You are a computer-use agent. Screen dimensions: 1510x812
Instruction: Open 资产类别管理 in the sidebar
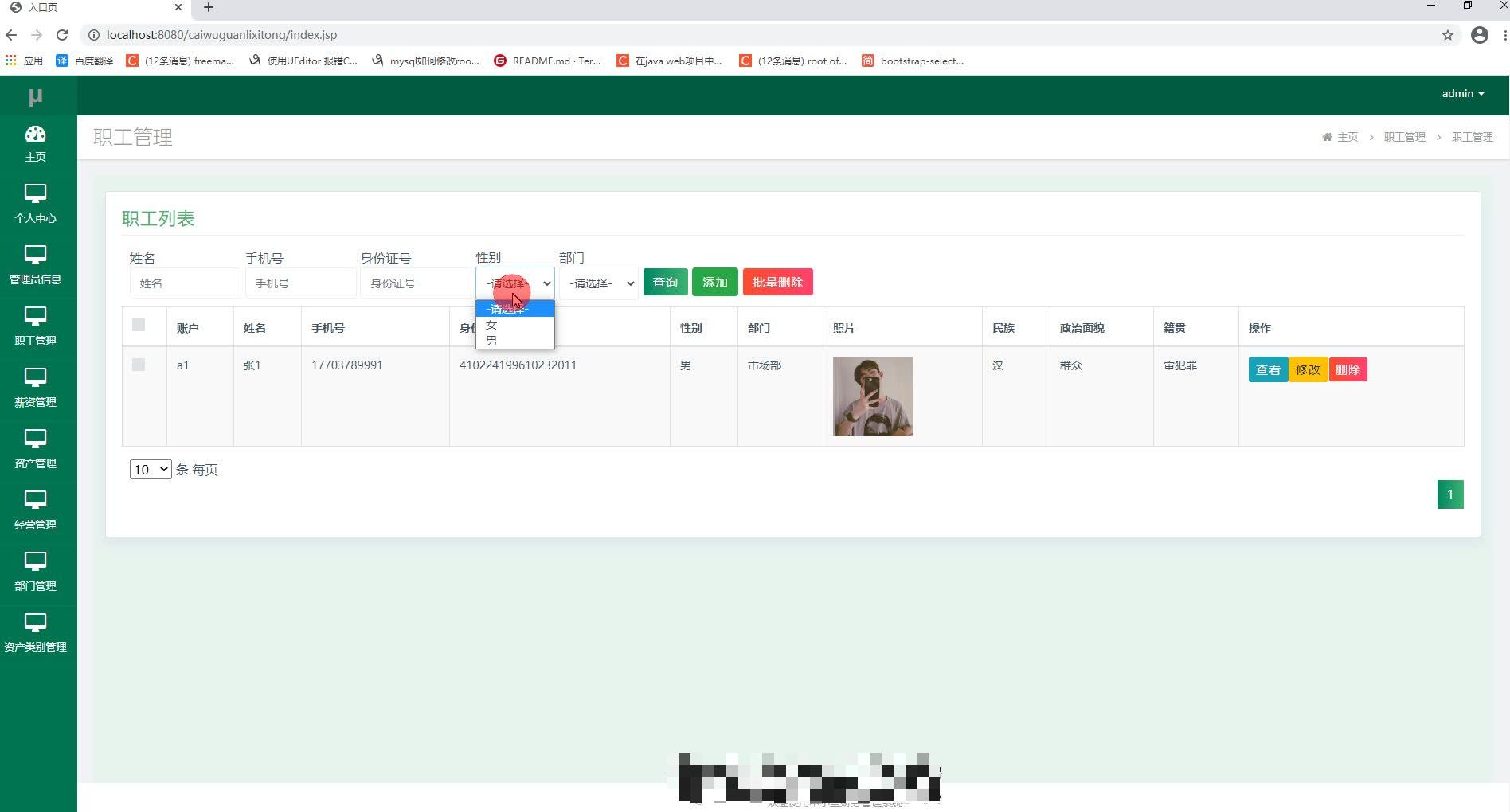pyautogui.click(x=35, y=632)
